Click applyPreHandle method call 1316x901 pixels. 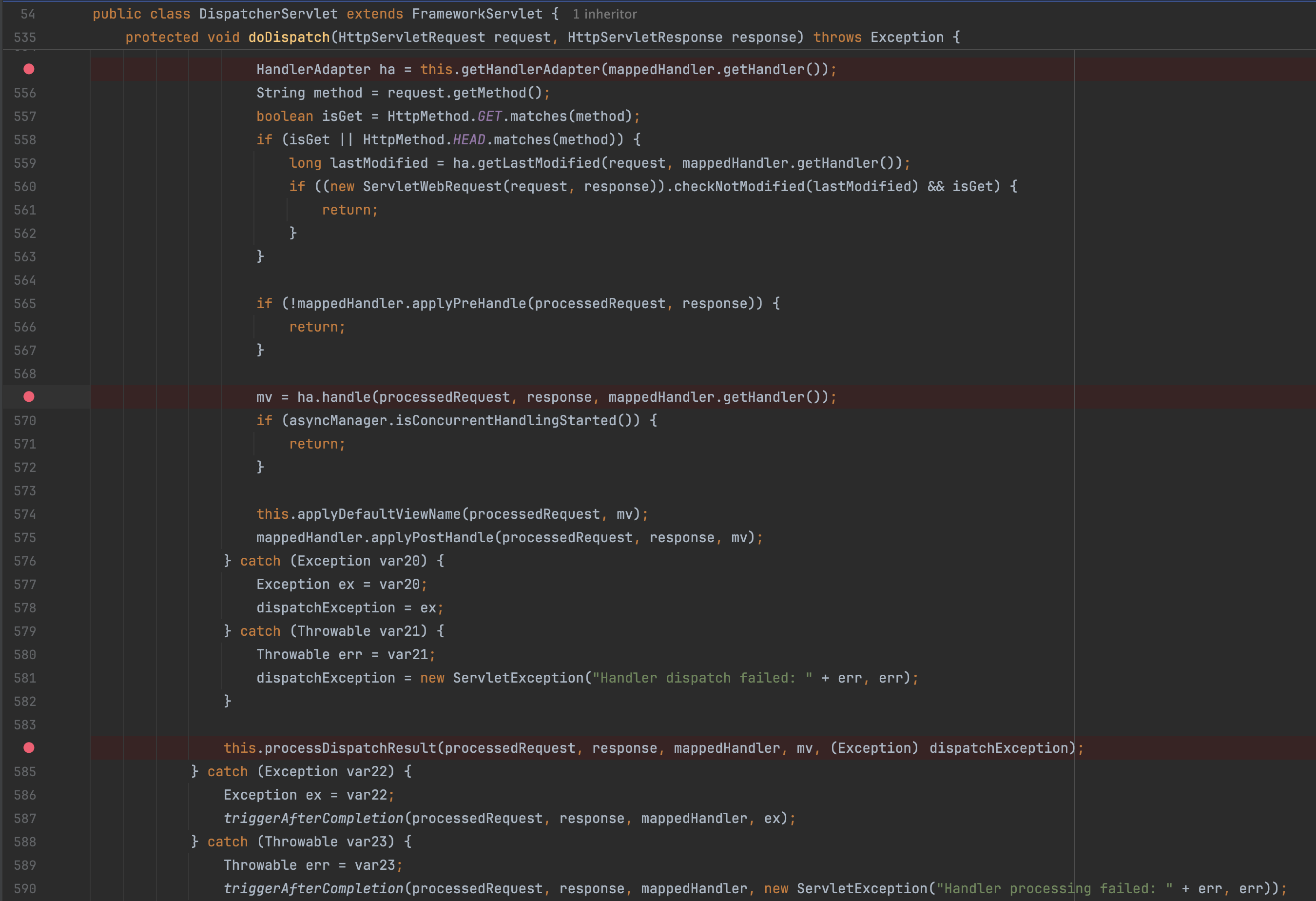point(469,304)
